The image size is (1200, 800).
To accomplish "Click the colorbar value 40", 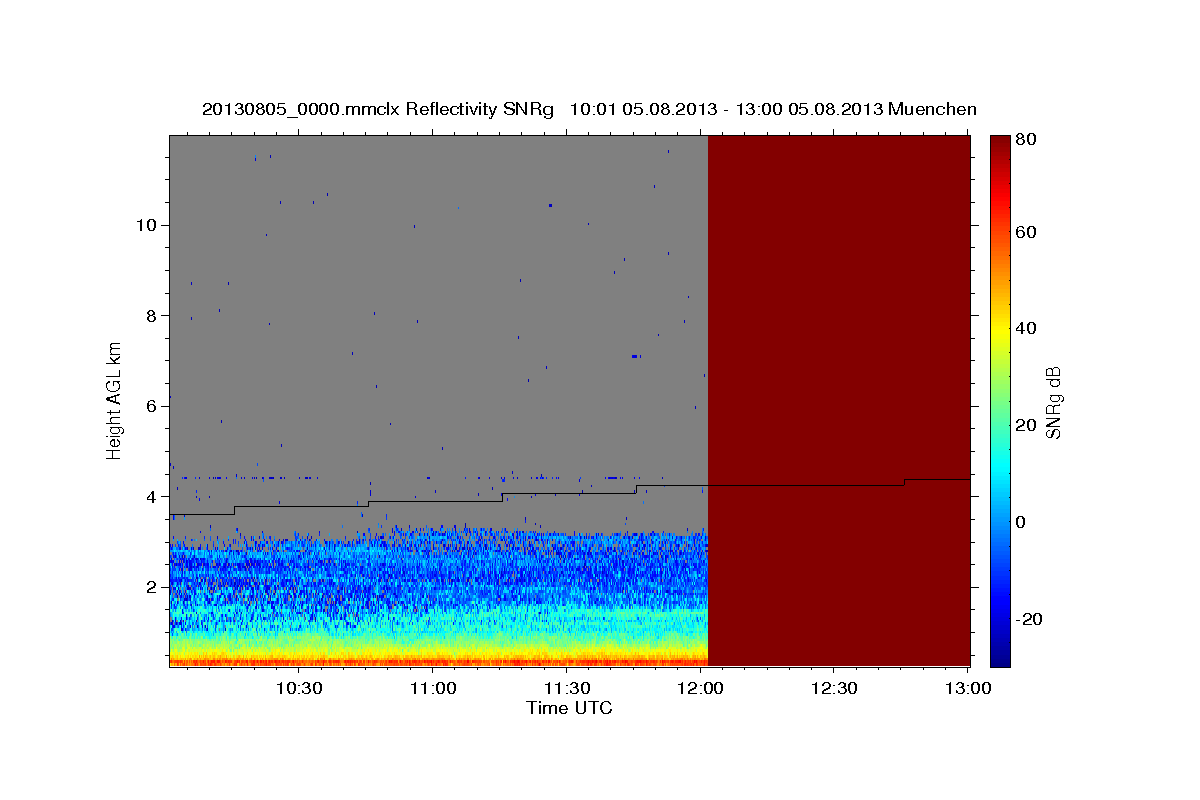I will point(1025,328).
